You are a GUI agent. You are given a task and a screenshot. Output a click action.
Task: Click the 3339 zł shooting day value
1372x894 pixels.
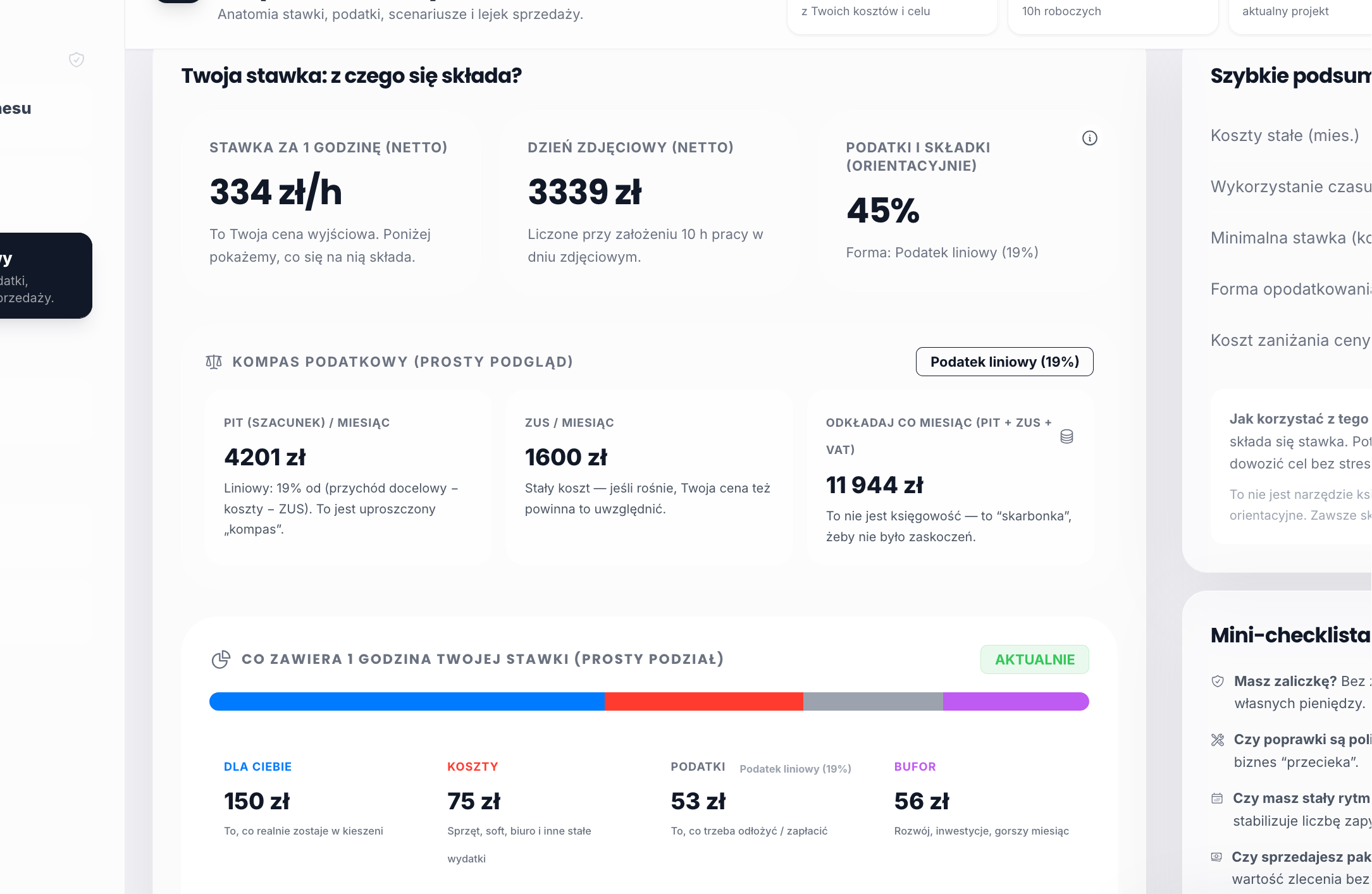(x=585, y=192)
